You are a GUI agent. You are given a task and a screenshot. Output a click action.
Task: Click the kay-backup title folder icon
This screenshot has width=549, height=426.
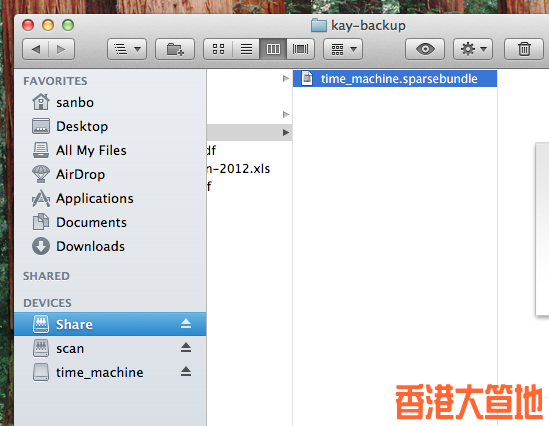tap(319, 25)
